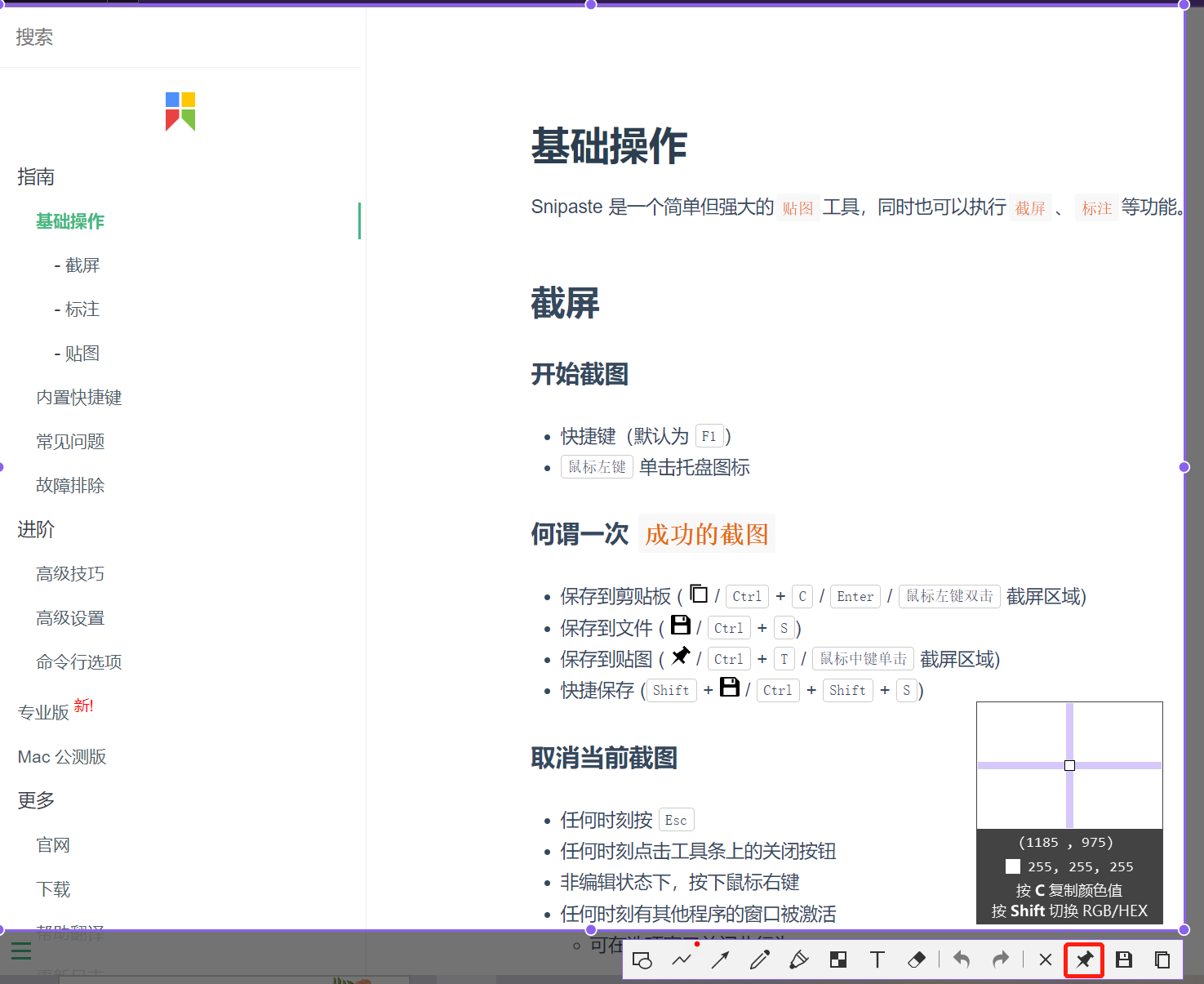Click the 鼠标左键 keycap
This screenshot has width=1204, height=984.
tap(597, 466)
